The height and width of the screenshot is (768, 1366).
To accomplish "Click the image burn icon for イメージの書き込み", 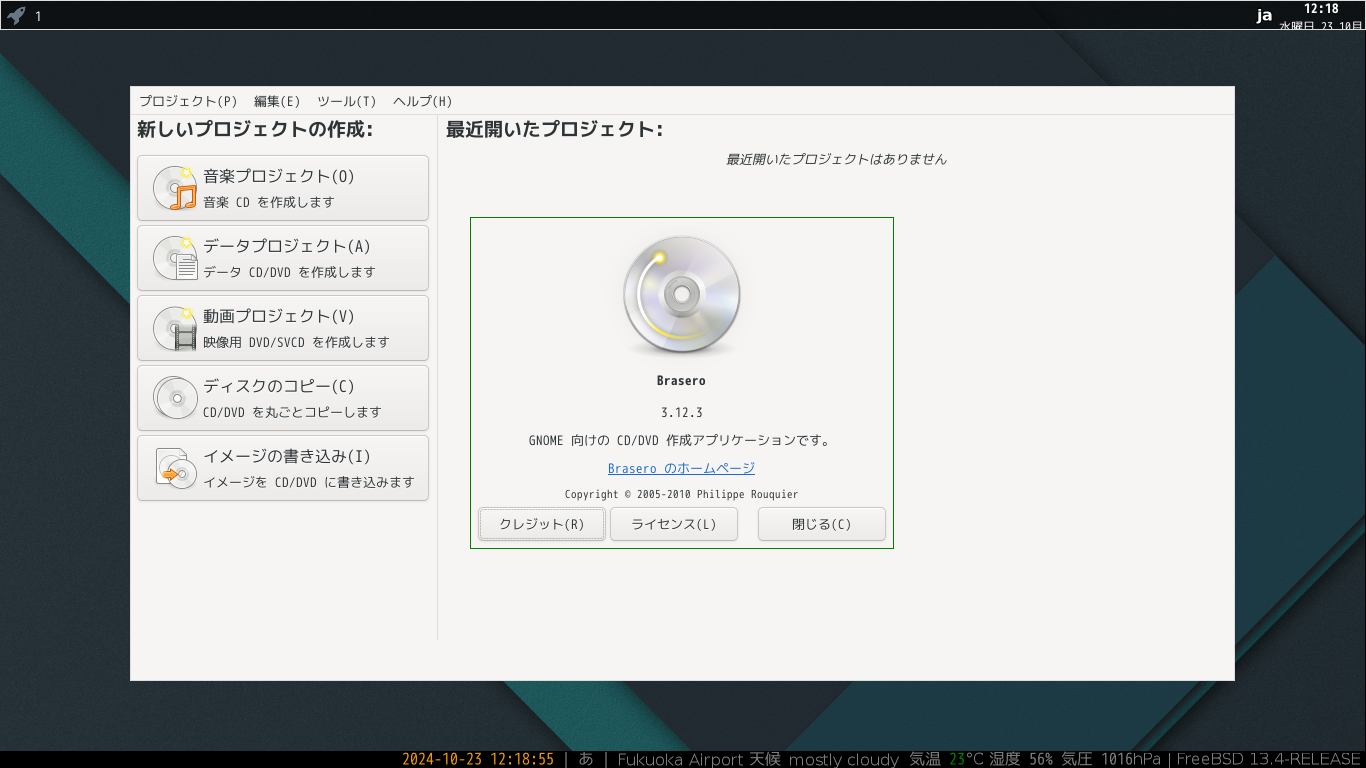I will 175,468.
